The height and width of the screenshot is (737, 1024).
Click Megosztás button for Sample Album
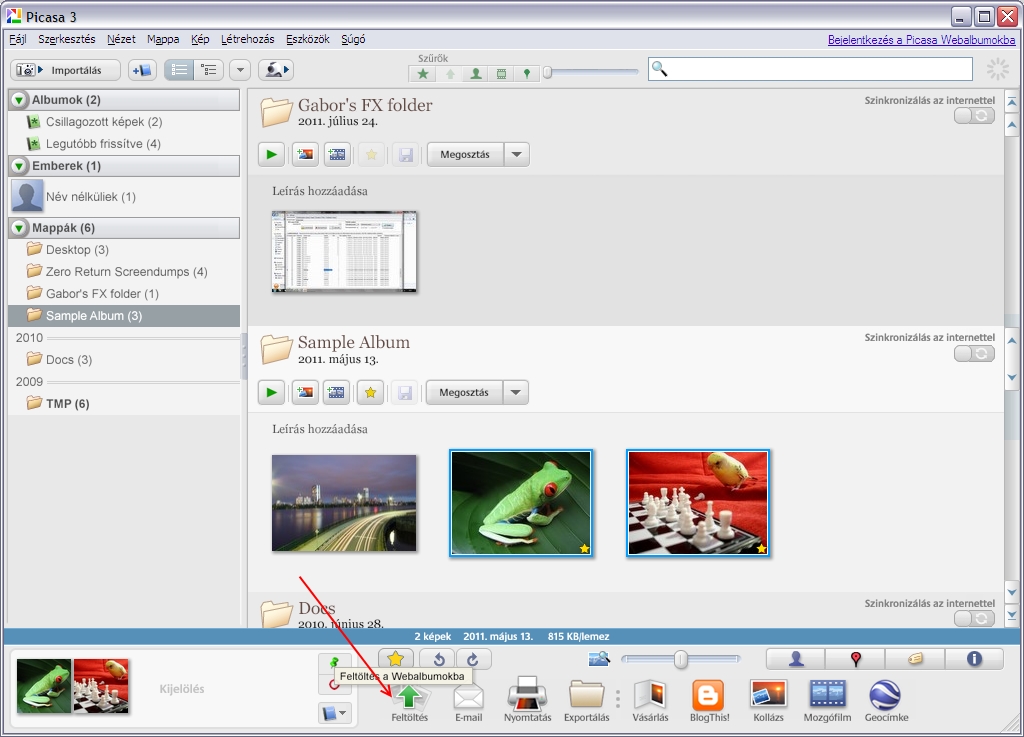tap(464, 392)
